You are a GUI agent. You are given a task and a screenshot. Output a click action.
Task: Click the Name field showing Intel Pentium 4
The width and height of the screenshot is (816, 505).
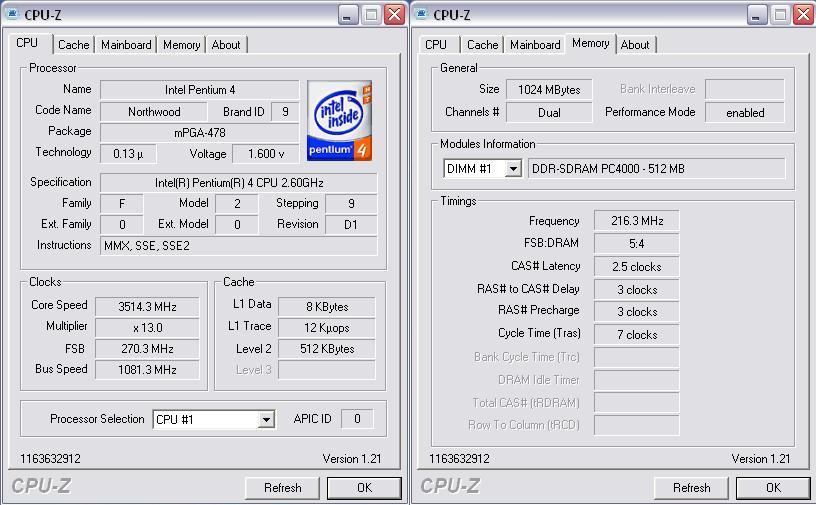[200, 90]
